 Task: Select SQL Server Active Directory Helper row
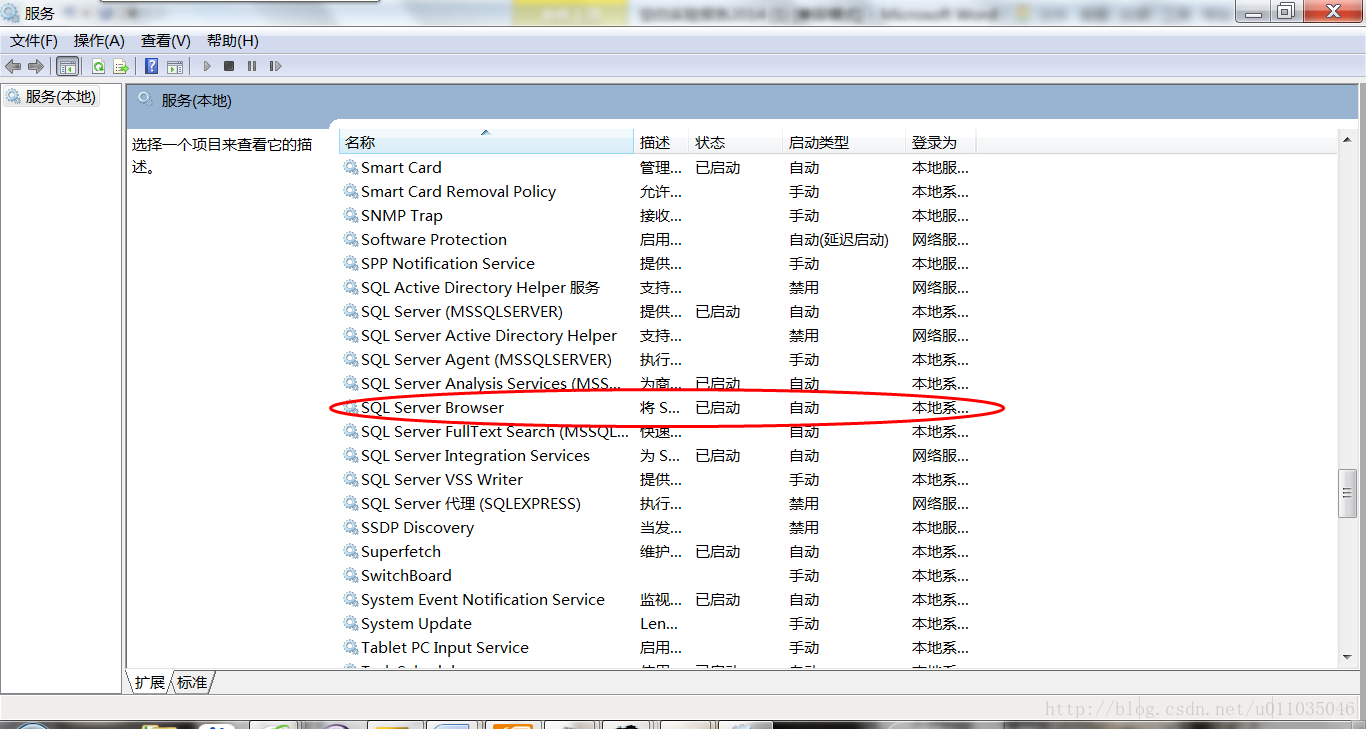coord(656,336)
